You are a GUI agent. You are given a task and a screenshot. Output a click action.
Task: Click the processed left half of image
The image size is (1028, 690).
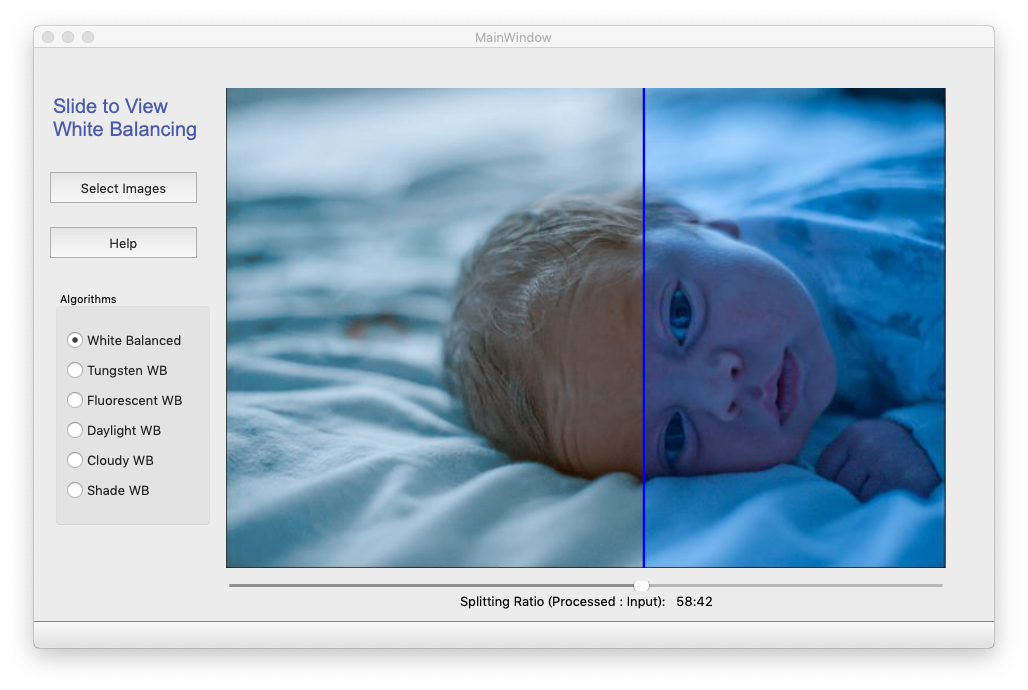click(434, 328)
